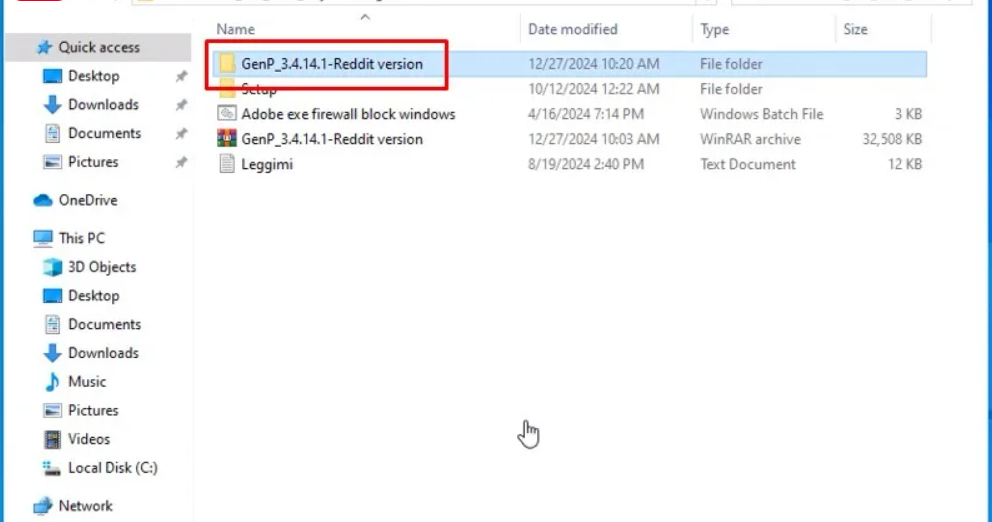Screen dimensions: 992x522
Task: Open the GenP_3.4.14.1-Reddit version folder
Action: coord(331,64)
